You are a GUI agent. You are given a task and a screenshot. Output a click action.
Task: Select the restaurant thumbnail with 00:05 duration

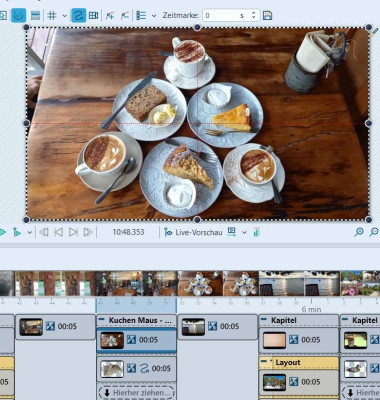pos(31,327)
